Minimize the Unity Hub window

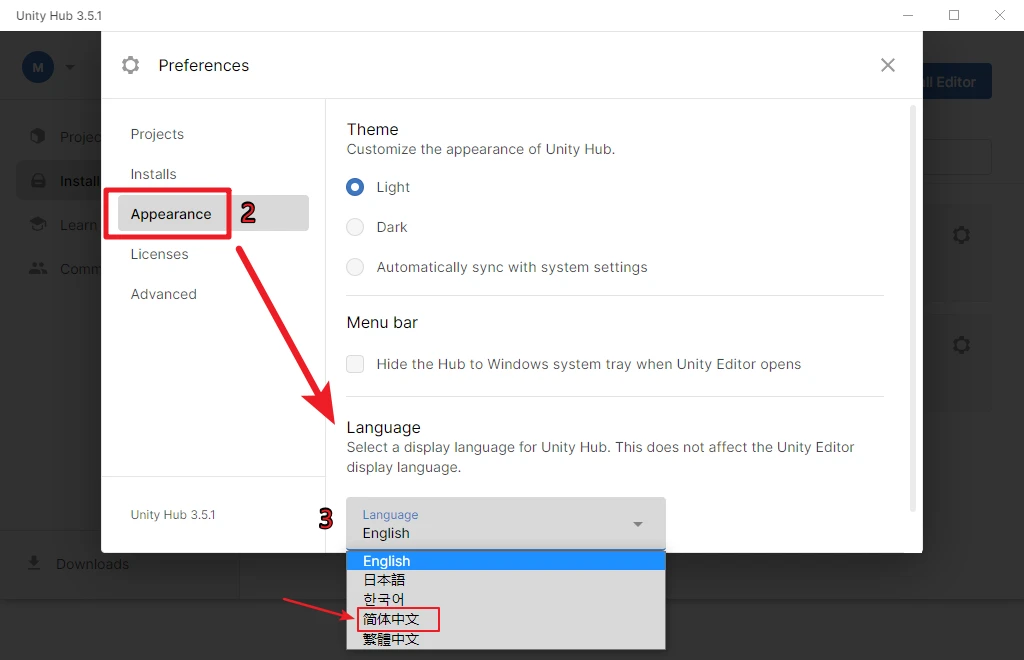click(908, 15)
